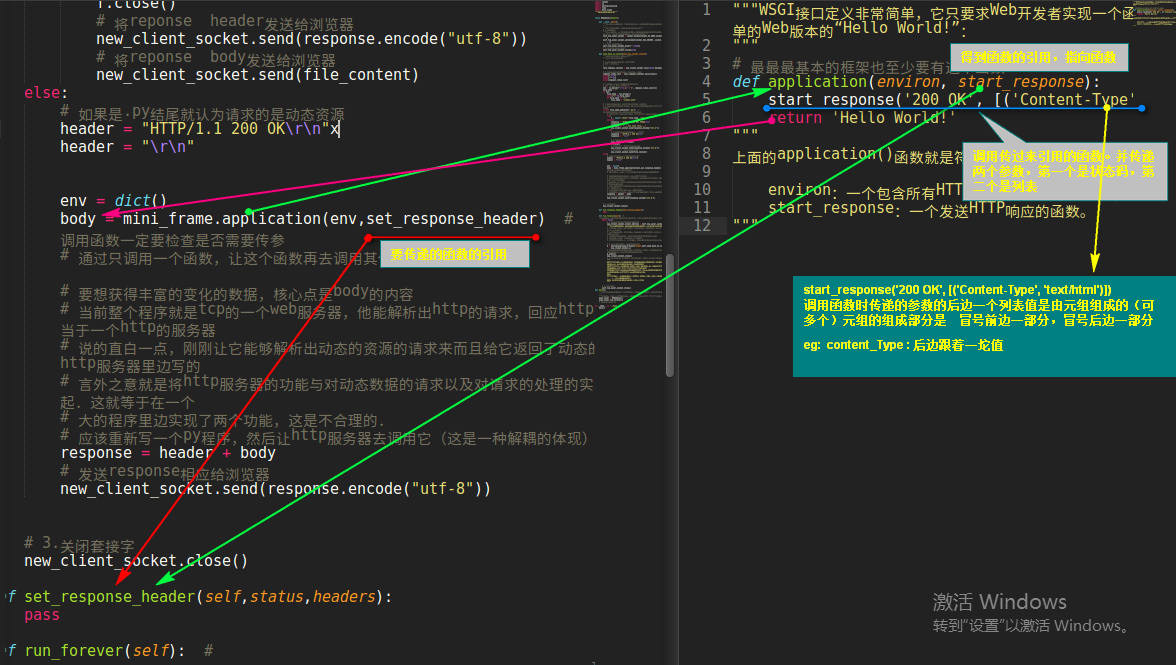Image resolution: width=1176 pixels, height=665 pixels.
Task: Click line number 12 in right pane gutter
Action: click(702, 226)
